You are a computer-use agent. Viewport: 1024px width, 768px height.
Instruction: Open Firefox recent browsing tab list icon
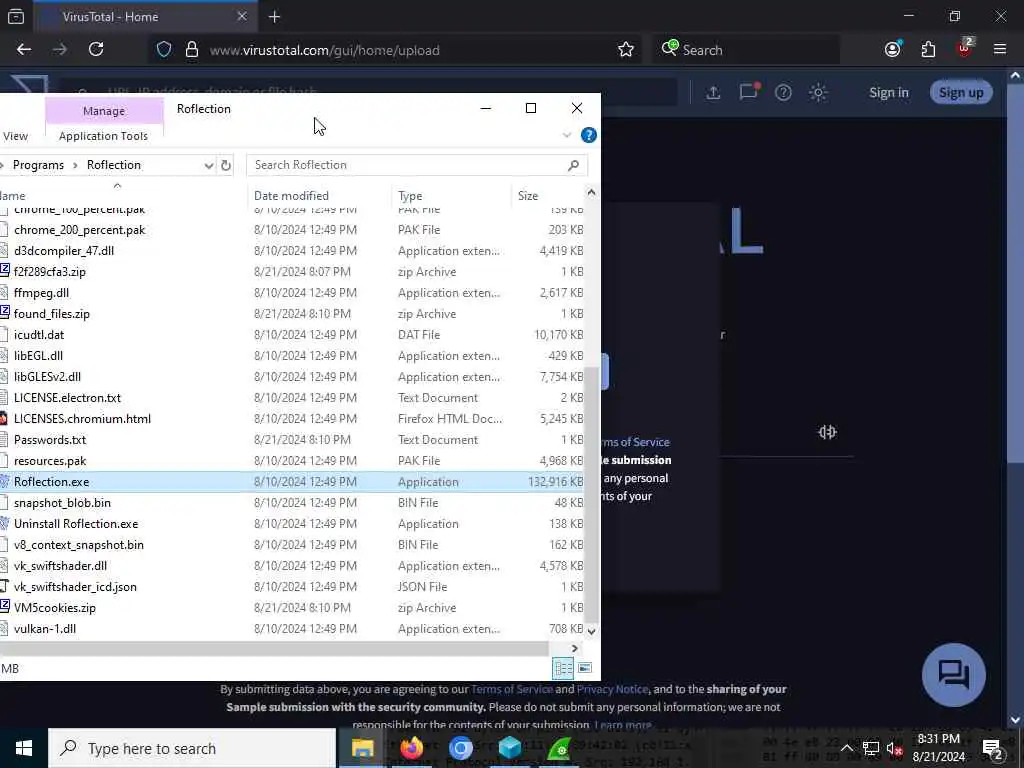pyautogui.click(x=16, y=17)
